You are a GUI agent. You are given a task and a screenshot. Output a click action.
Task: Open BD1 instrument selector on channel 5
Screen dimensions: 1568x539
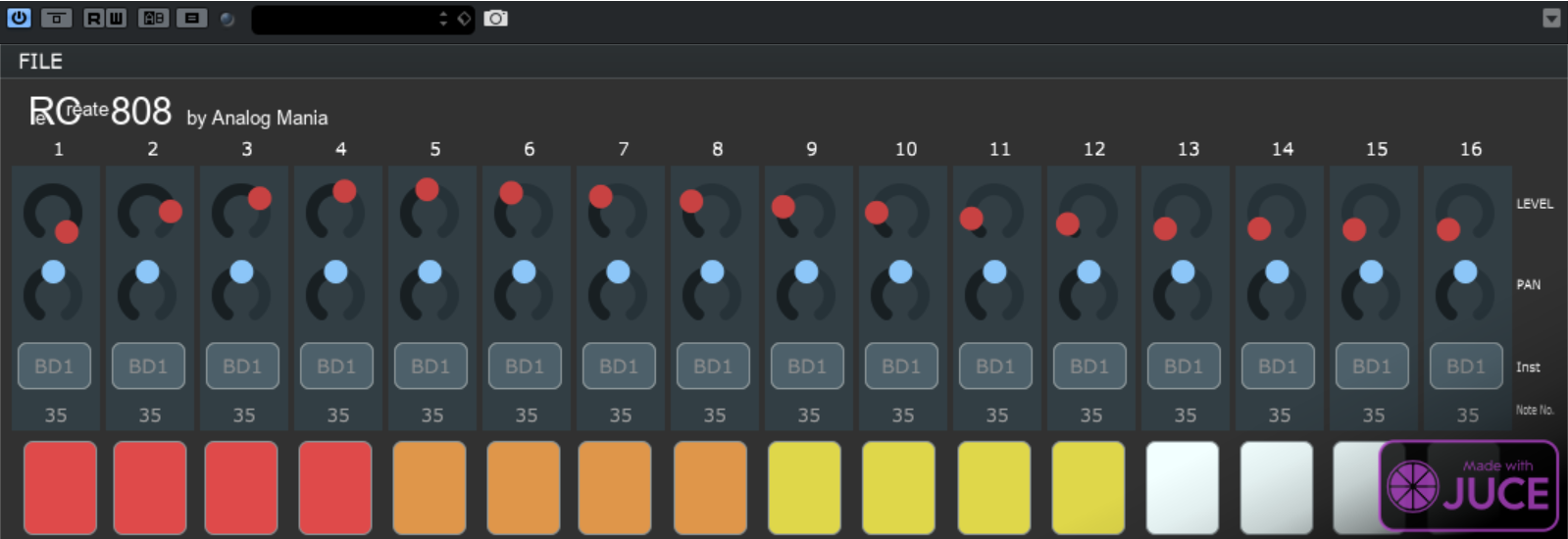(431, 366)
